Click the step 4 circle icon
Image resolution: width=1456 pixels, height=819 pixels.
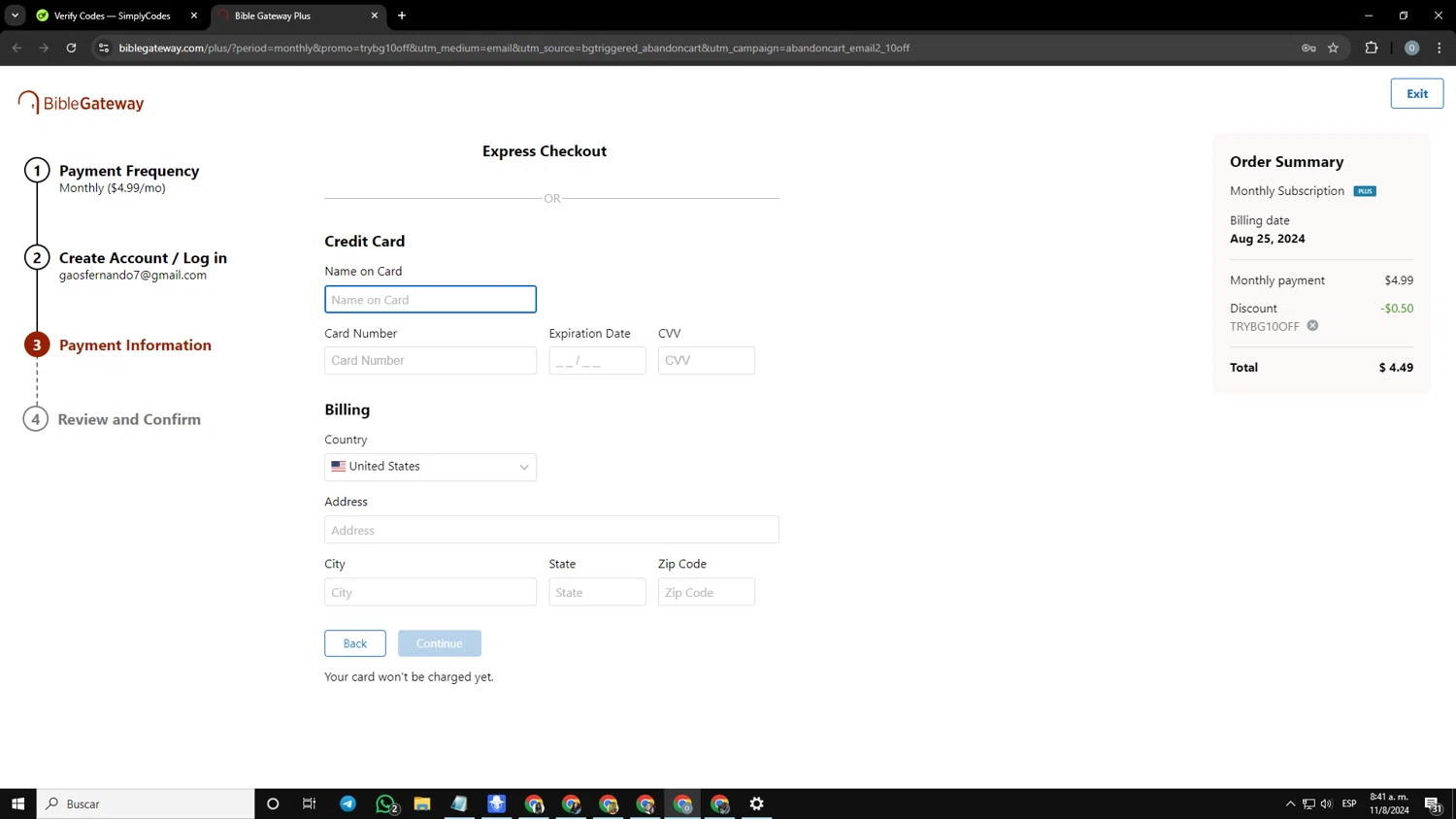coord(36,419)
